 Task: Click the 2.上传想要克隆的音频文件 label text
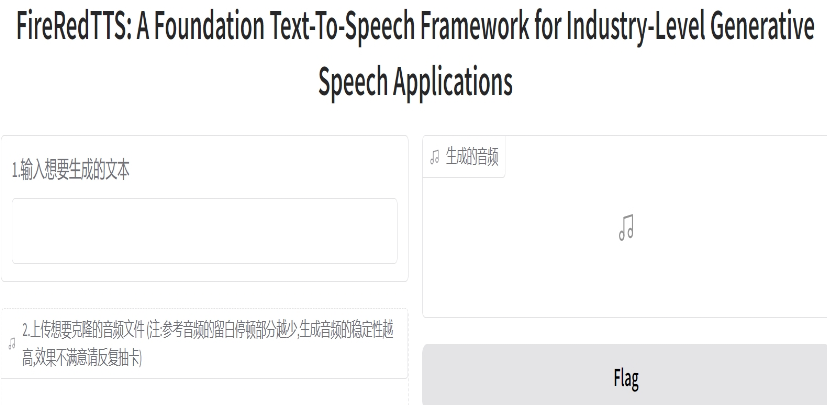84,329
